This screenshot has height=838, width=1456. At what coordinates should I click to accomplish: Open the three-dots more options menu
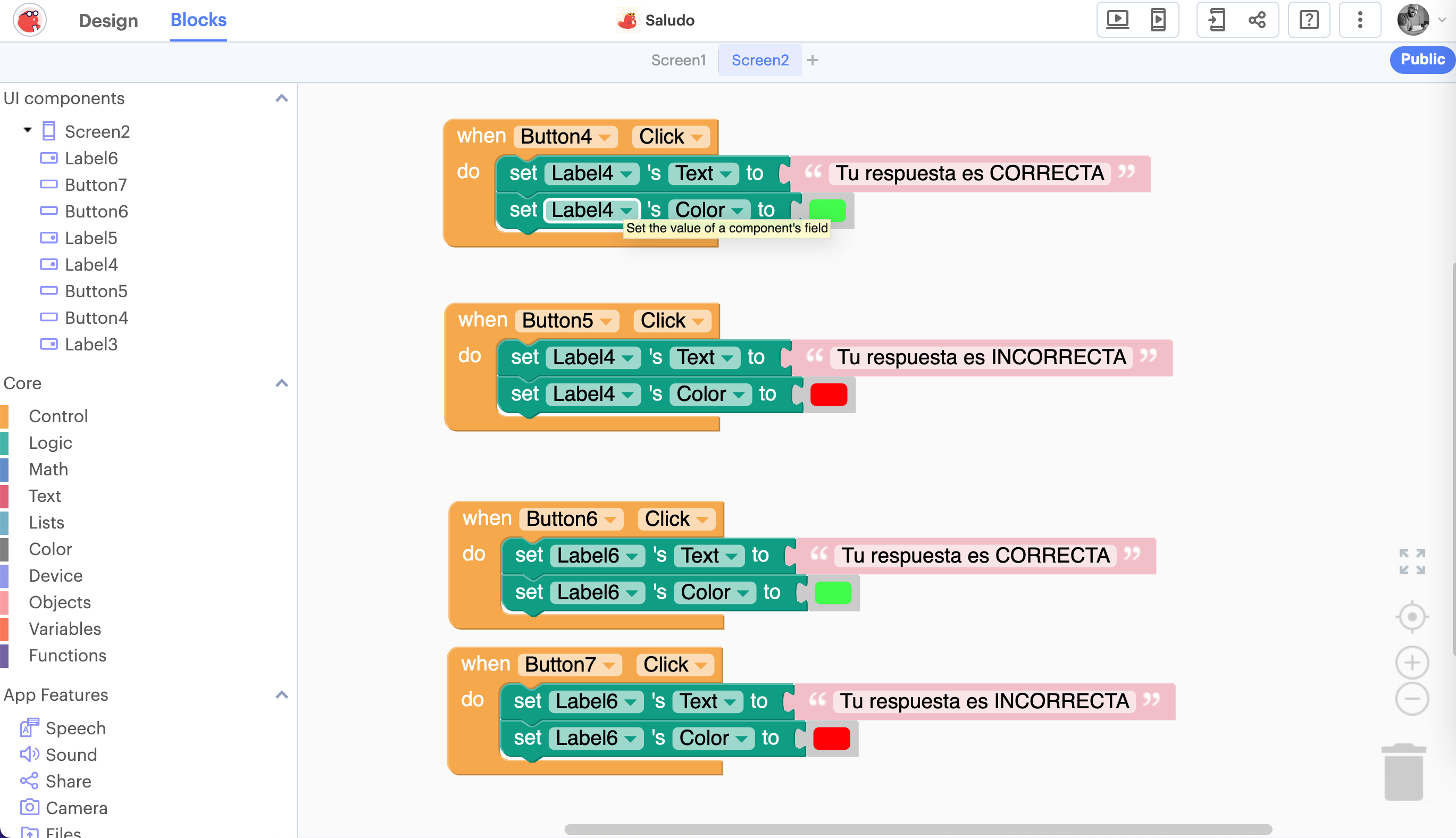coord(1360,20)
